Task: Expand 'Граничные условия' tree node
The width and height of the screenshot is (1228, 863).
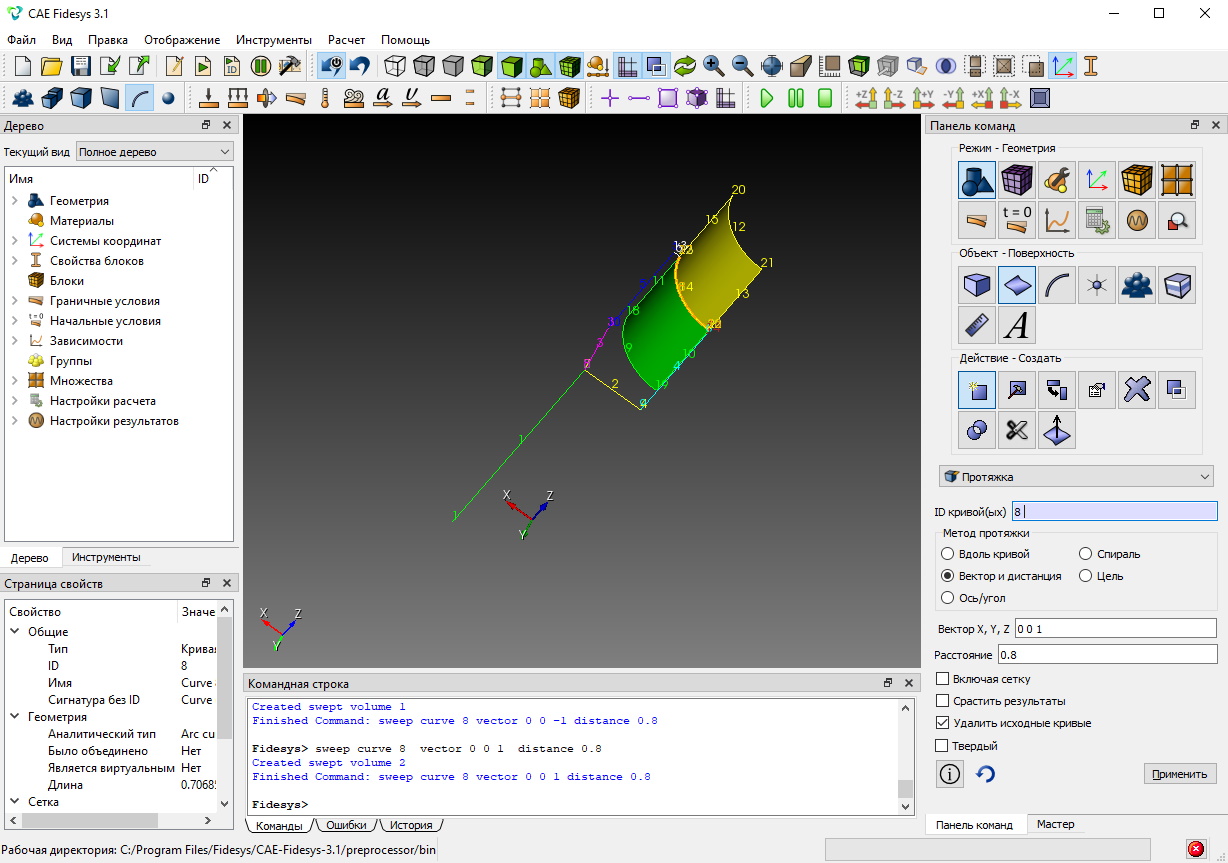Action: (15, 301)
